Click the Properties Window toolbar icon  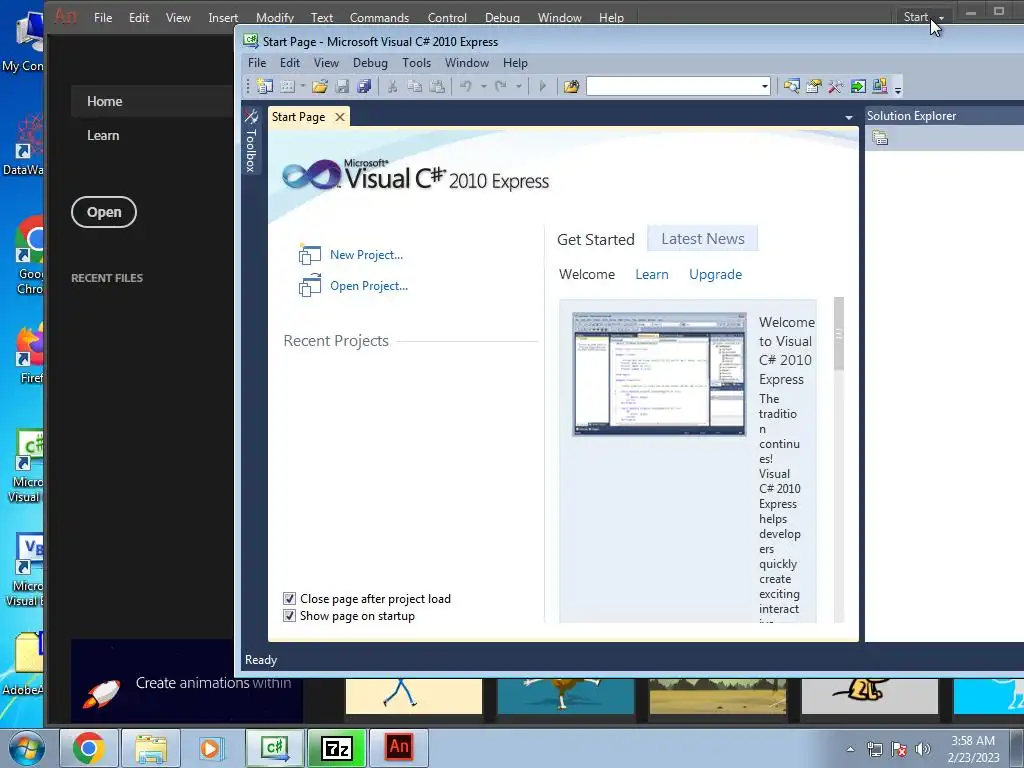point(814,86)
